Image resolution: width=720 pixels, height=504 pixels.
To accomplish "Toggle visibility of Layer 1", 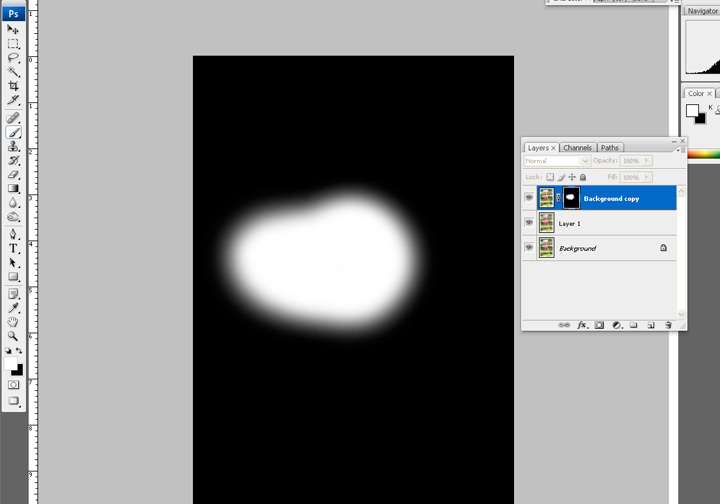I will (530, 223).
